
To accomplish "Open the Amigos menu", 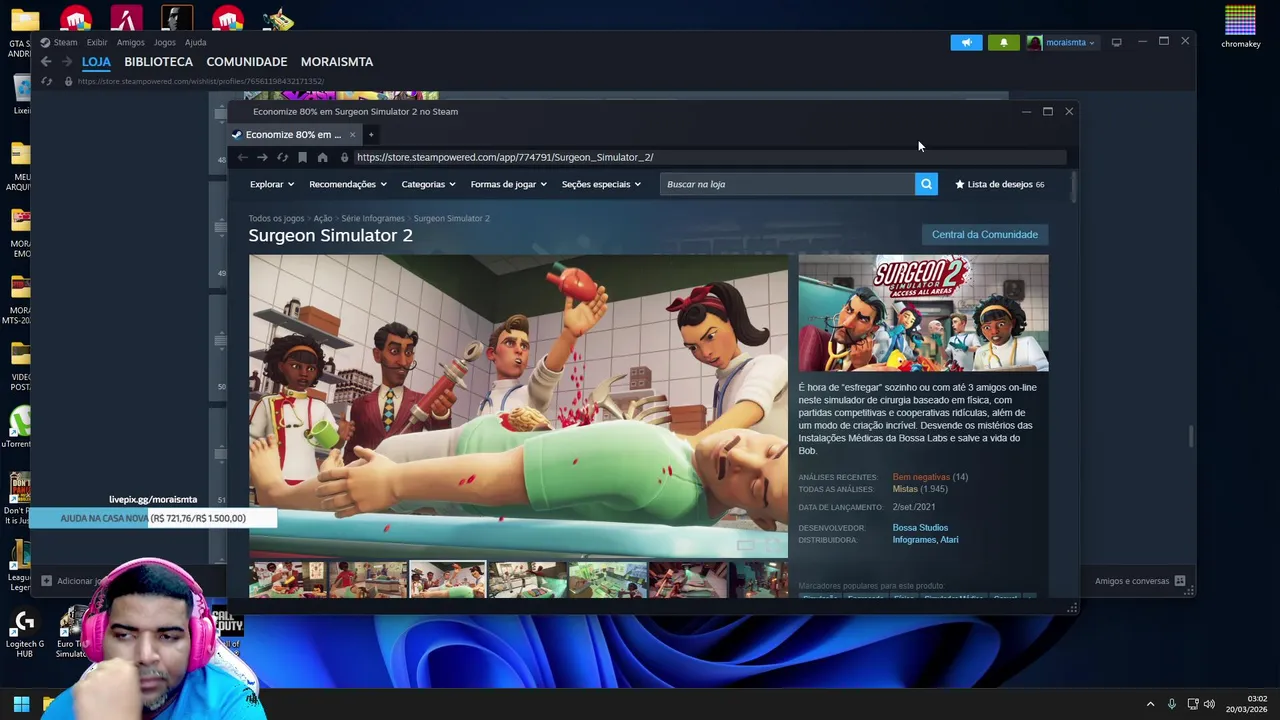I will click(130, 42).
